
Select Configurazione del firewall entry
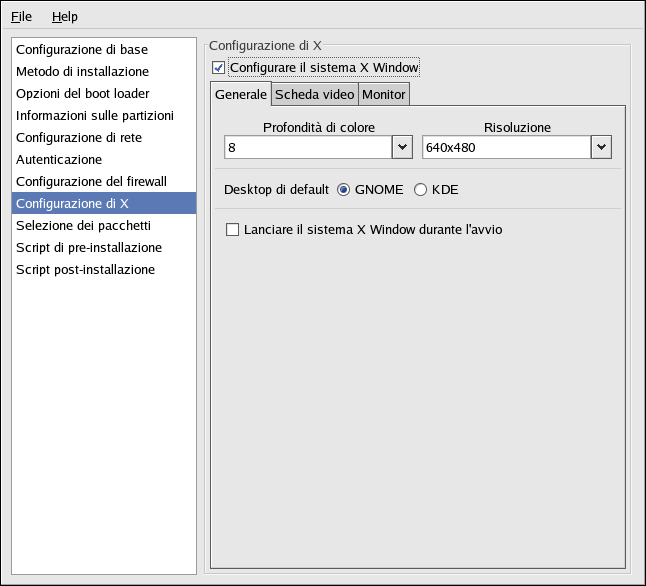tap(91, 182)
